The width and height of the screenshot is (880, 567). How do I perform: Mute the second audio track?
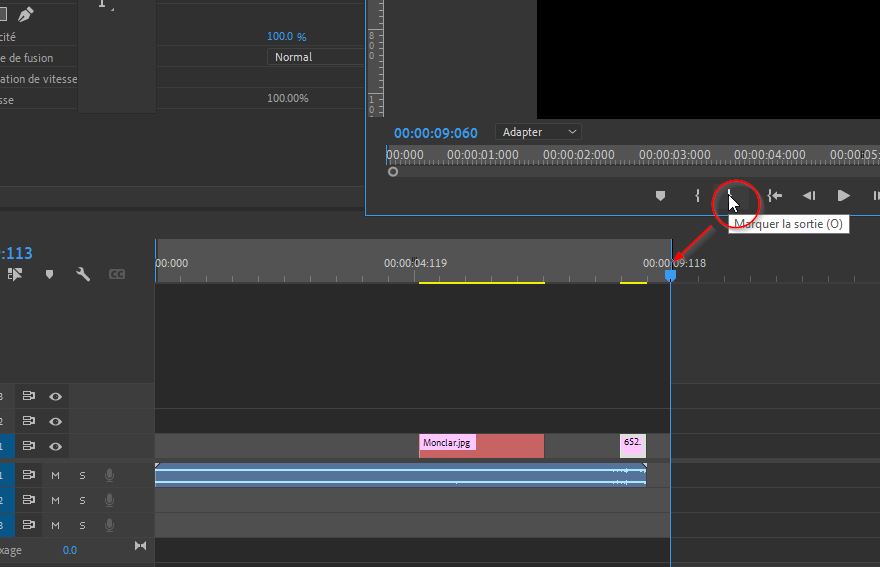coord(56,500)
